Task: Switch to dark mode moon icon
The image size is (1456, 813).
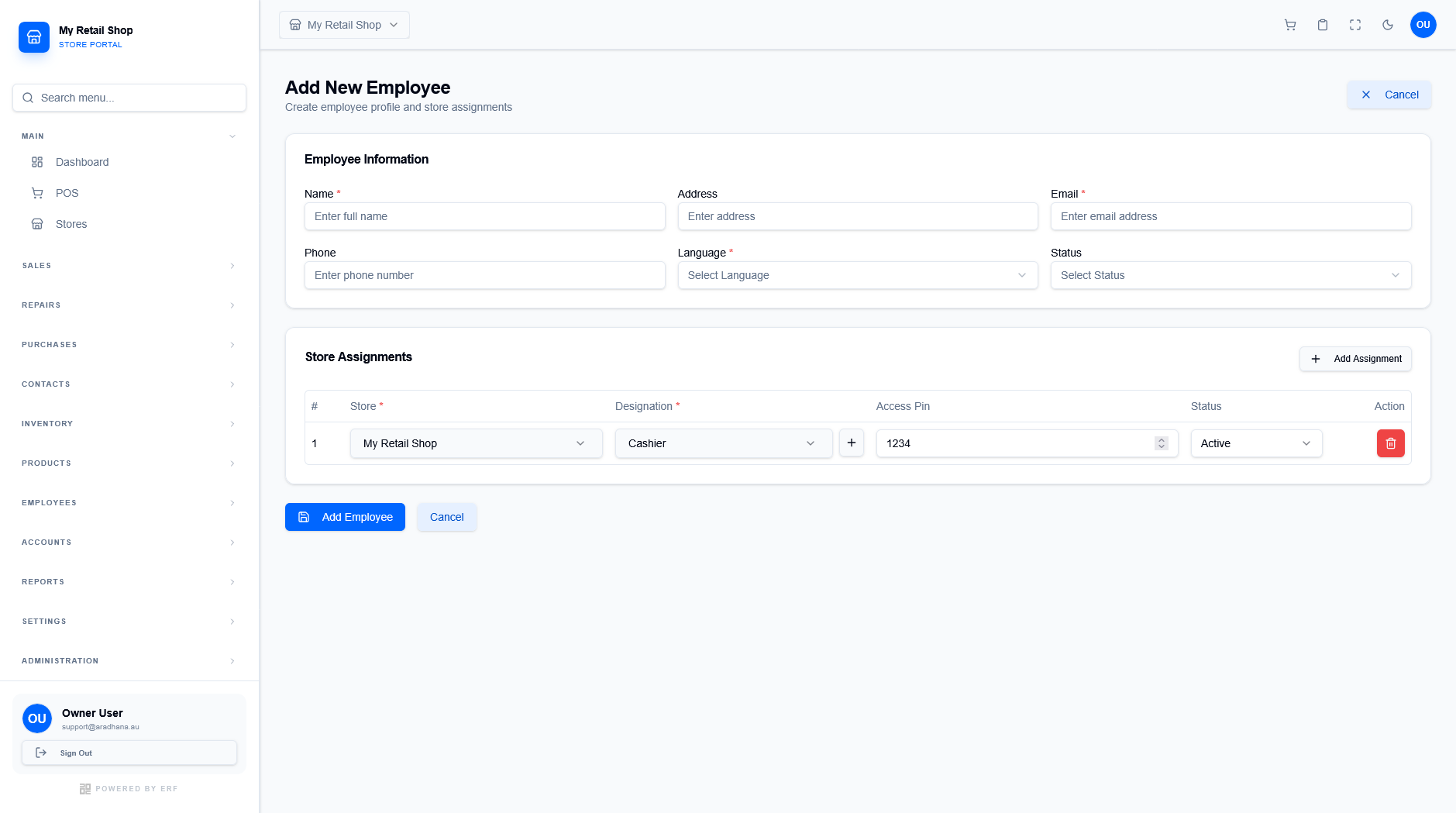Action: [1388, 25]
